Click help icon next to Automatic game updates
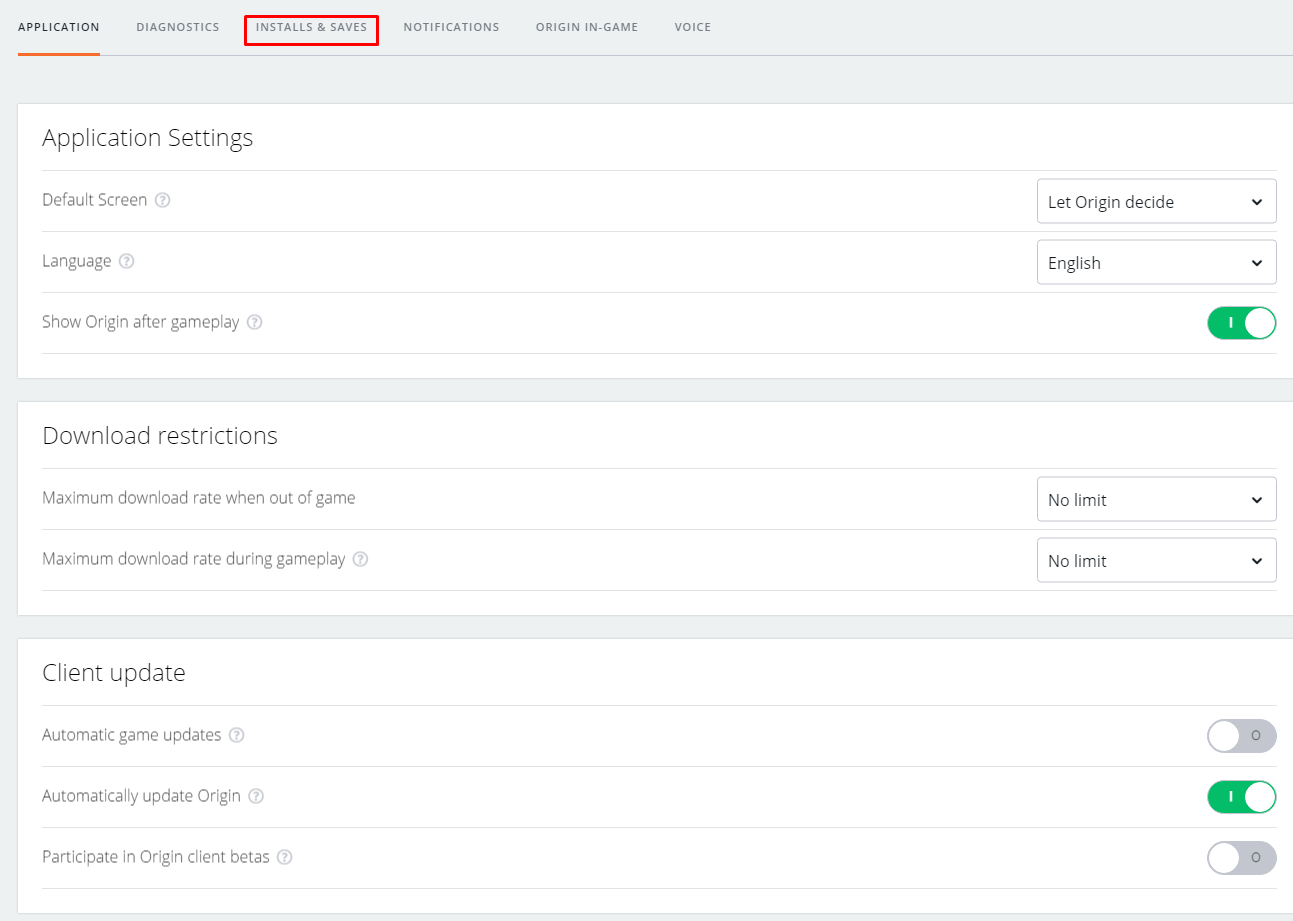The image size is (1293, 921). click(236, 735)
